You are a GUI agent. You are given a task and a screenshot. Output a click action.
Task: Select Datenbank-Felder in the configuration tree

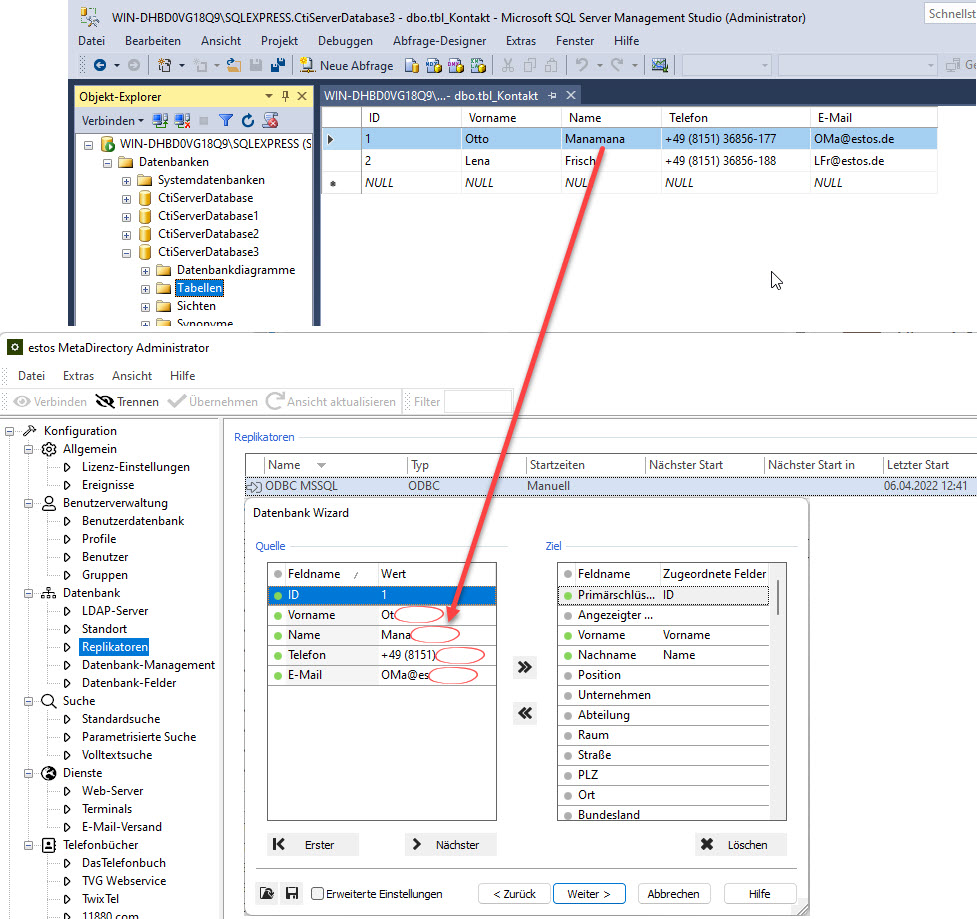tap(128, 683)
